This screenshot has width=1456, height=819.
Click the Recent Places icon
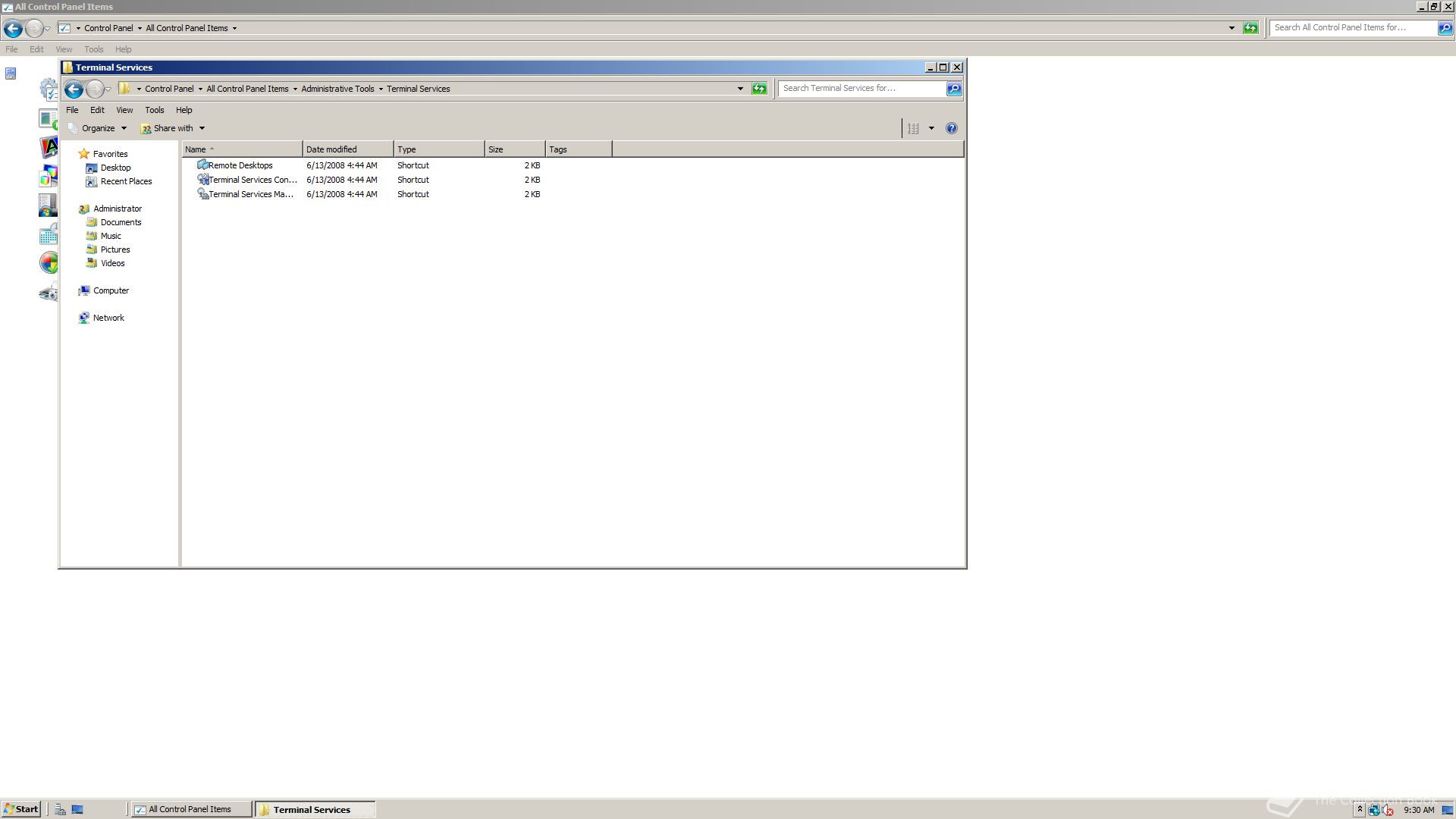coord(92,181)
